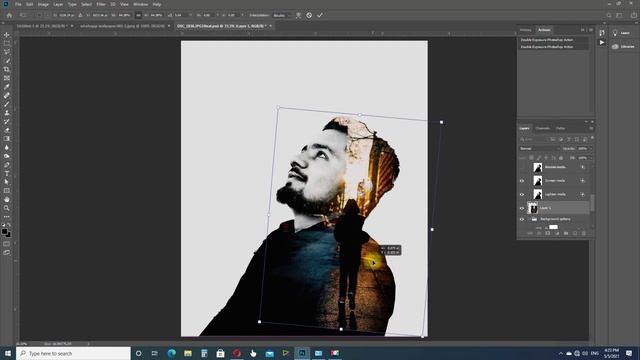Open the workspace switcher icon dropdown
The image size is (640, 360).
(x=620, y=15)
